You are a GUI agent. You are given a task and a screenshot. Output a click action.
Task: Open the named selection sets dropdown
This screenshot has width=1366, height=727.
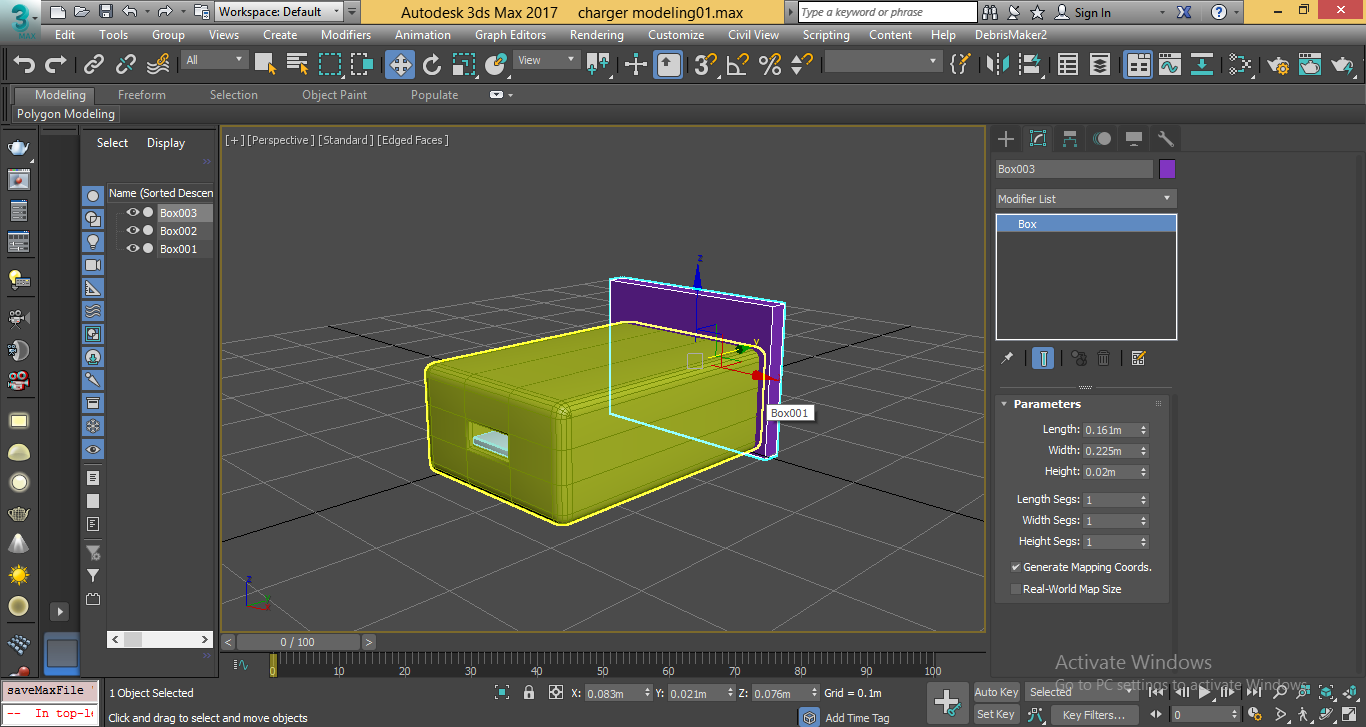pos(883,62)
